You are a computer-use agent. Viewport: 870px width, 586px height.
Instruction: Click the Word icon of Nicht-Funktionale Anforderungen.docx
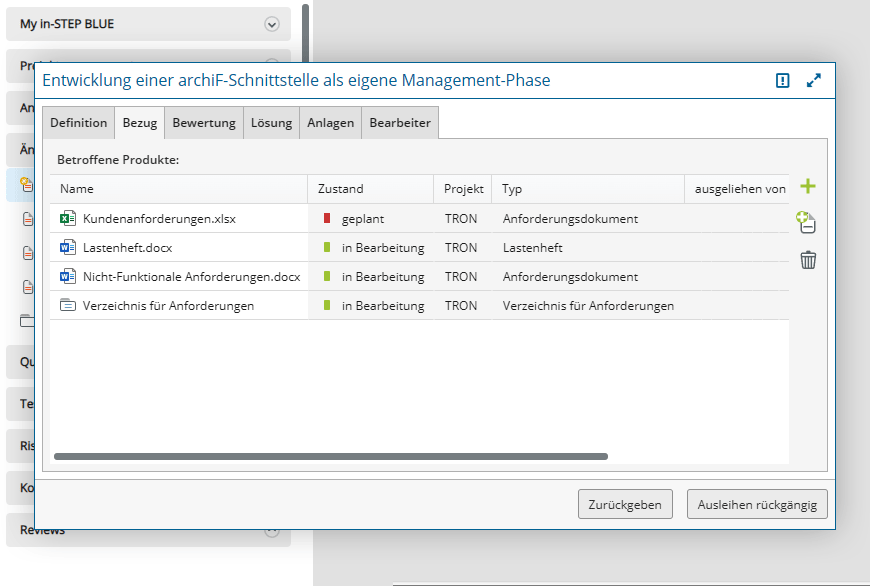point(68,276)
